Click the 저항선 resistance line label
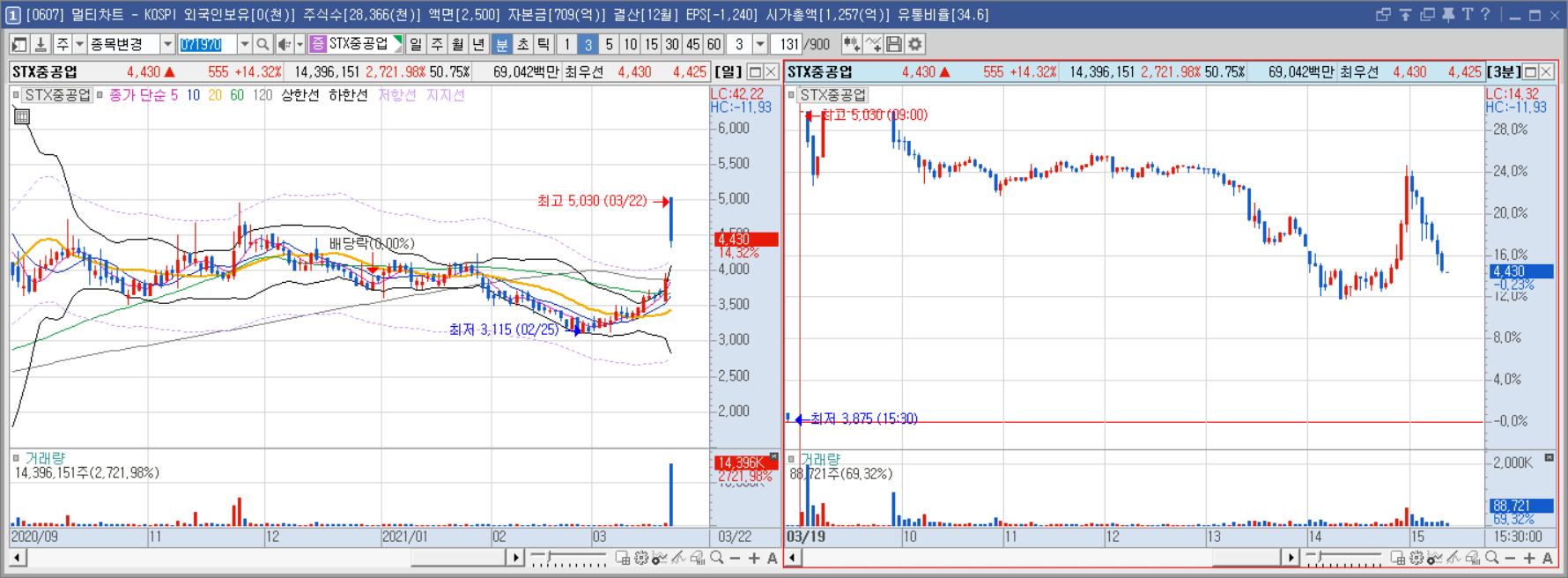 pyautogui.click(x=396, y=94)
